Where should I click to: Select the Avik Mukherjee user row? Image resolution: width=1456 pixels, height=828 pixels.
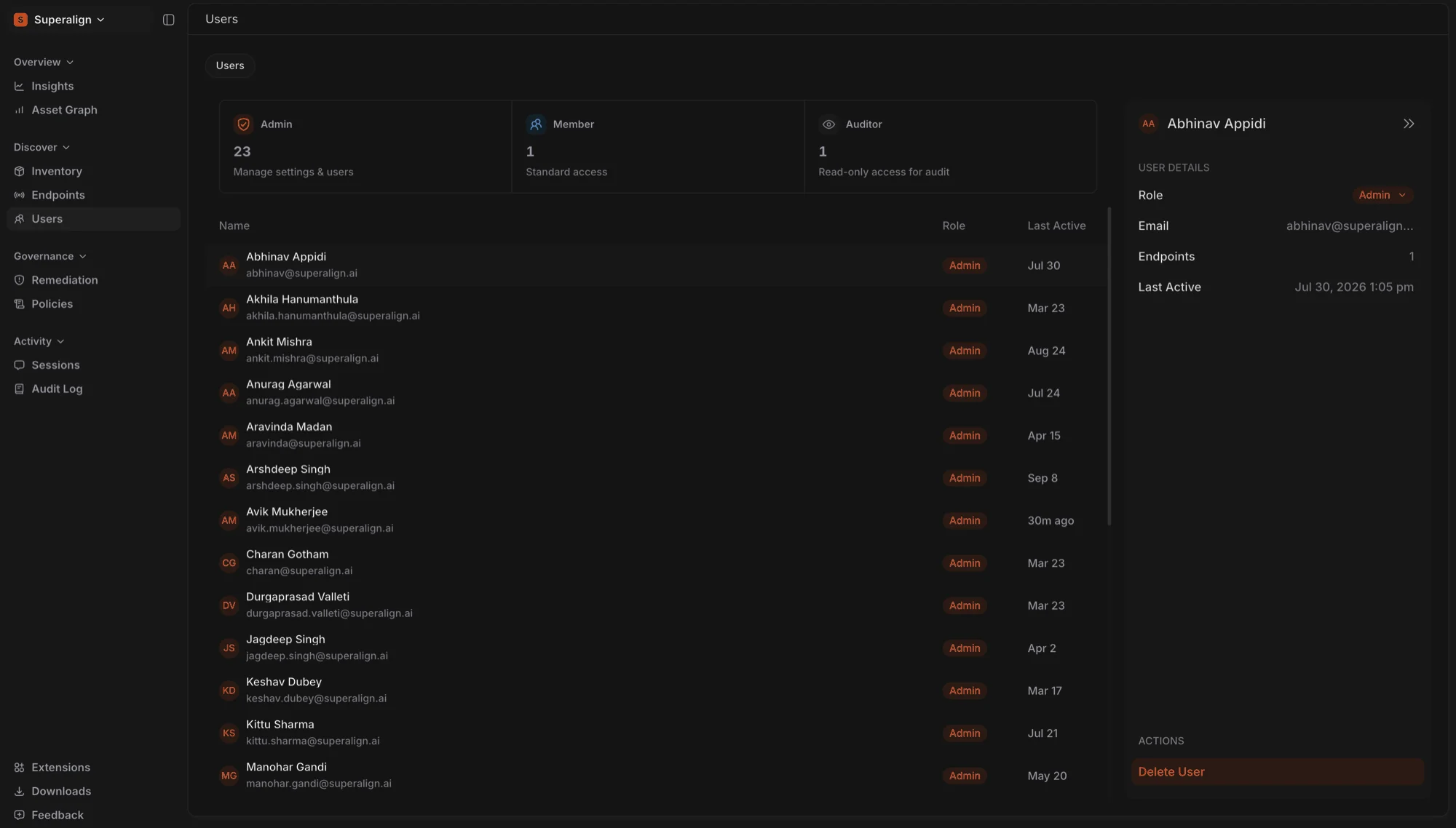pos(657,520)
